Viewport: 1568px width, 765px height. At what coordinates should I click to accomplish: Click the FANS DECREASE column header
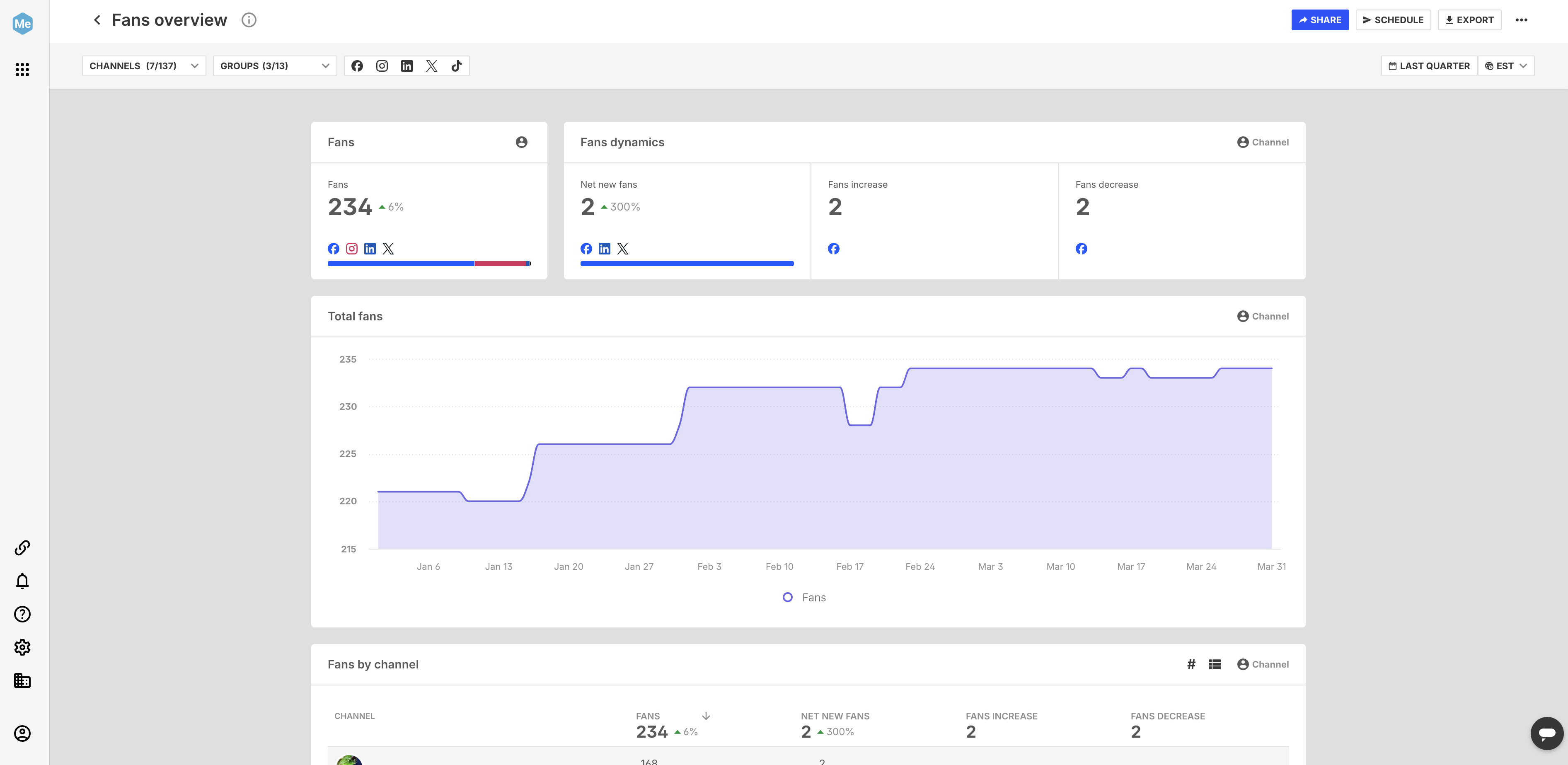tap(1167, 717)
